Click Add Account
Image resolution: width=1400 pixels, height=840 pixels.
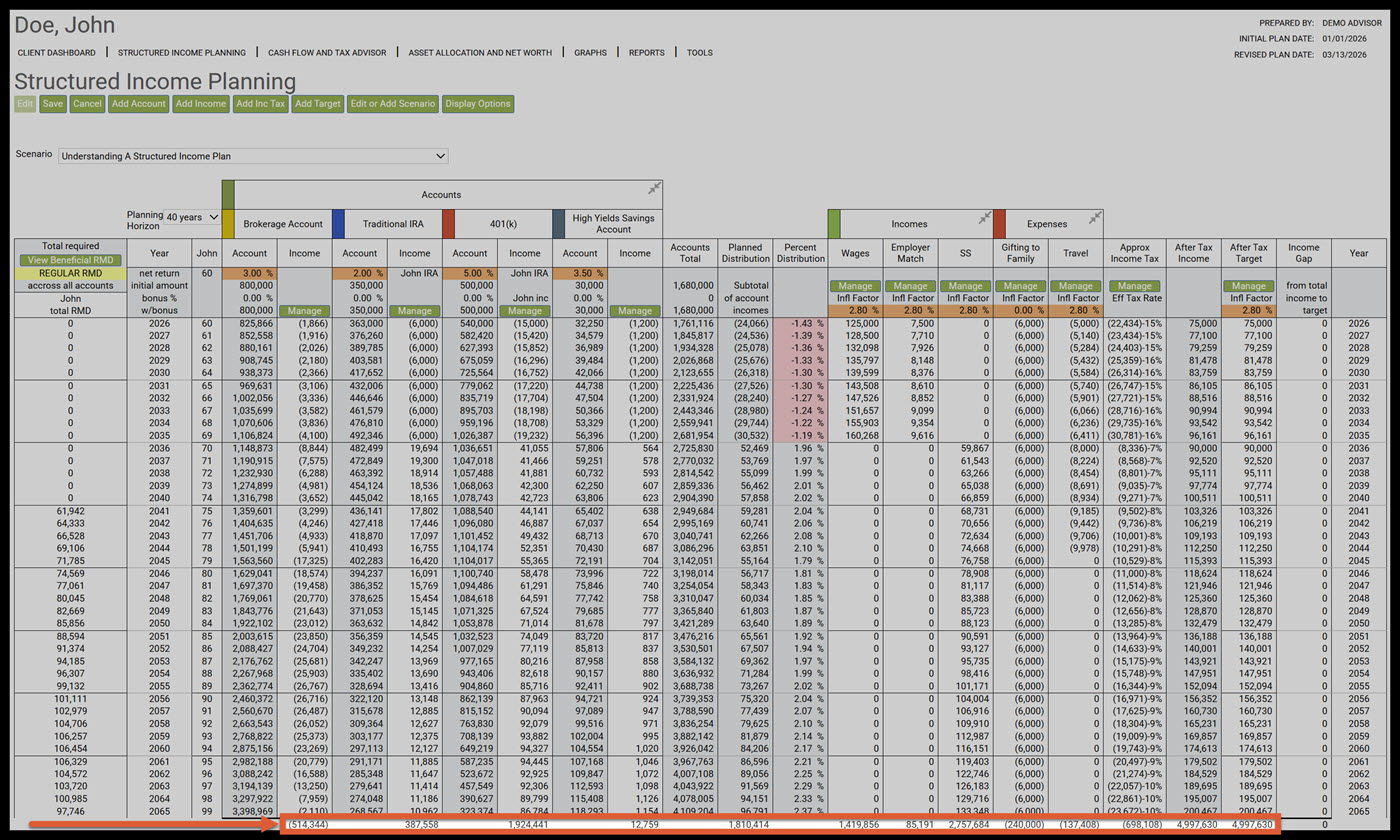(138, 103)
